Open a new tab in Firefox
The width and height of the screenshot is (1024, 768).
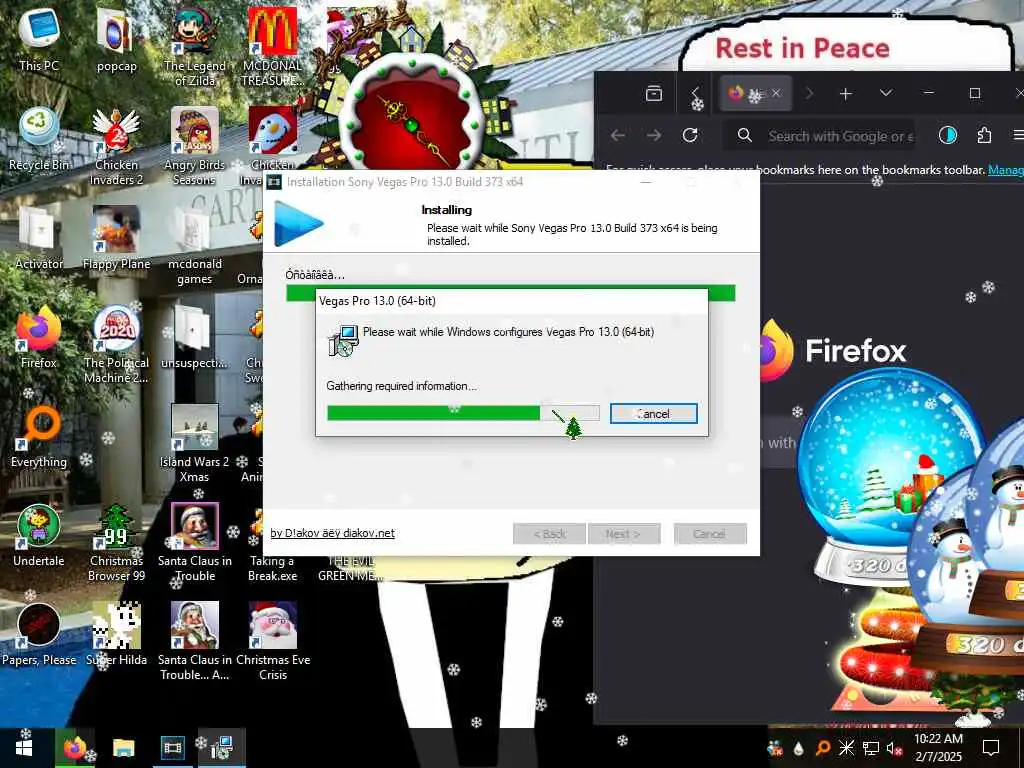846,93
